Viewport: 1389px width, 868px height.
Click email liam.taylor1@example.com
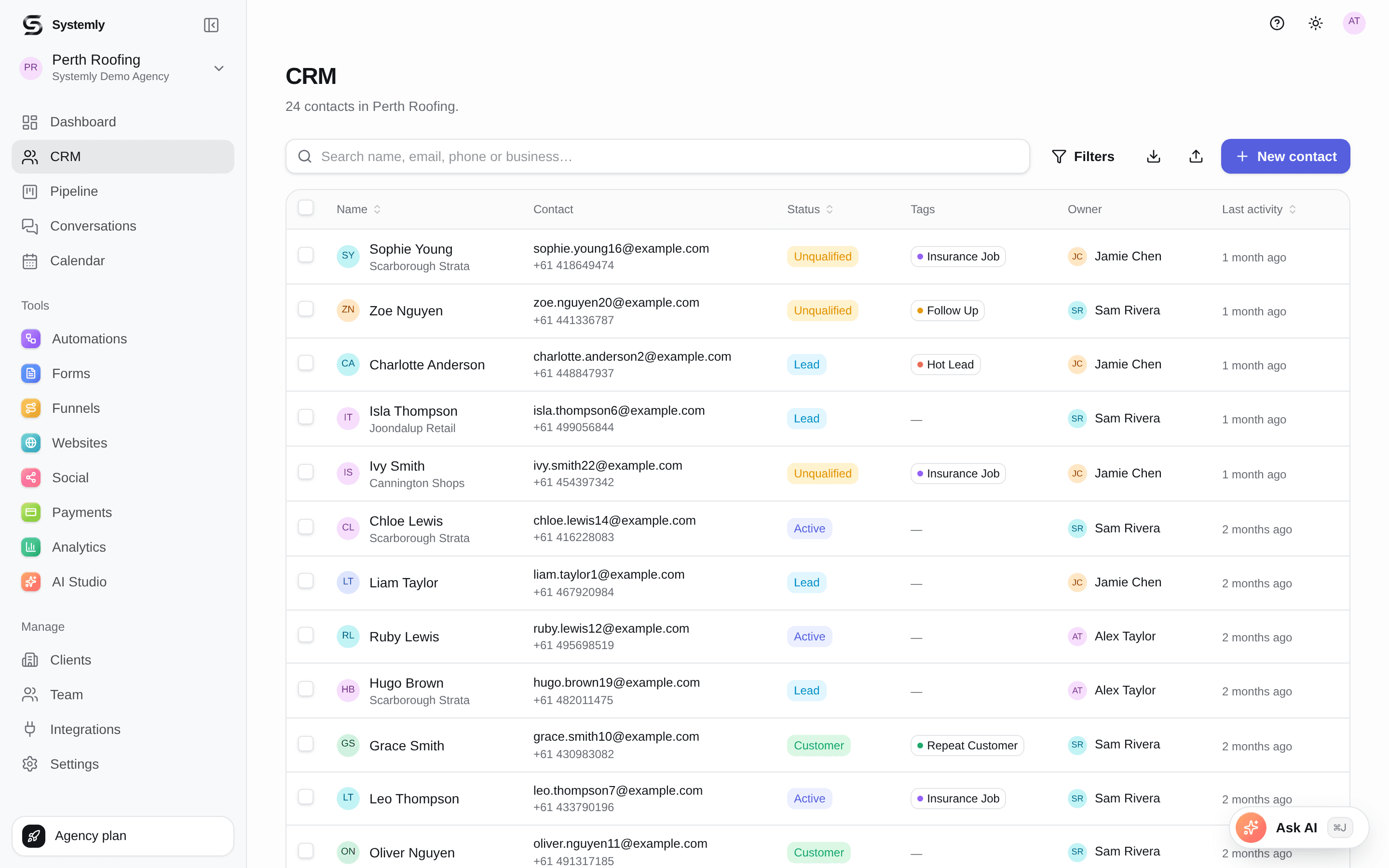(608, 575)
